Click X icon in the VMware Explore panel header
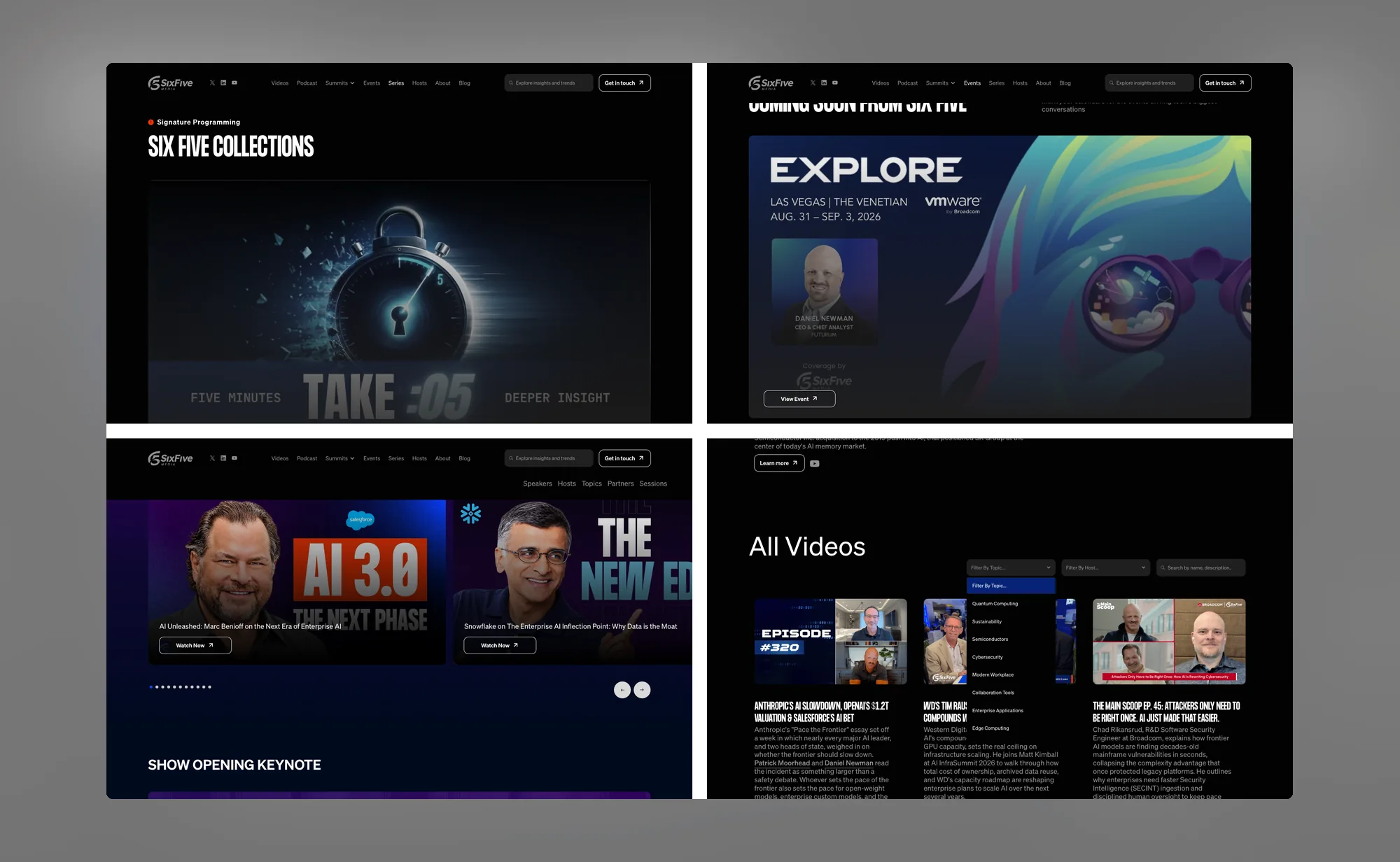This screenshot has height=862, width=1400. tap(813, 83)
